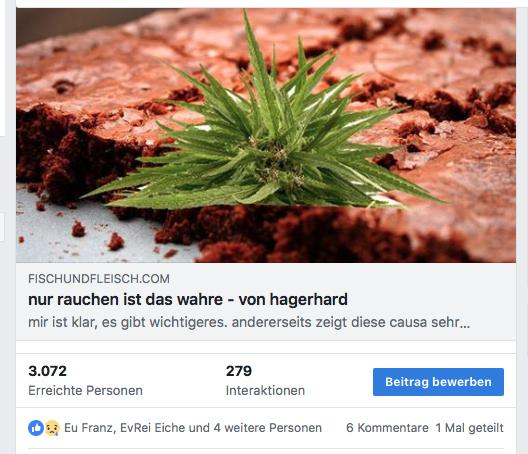Open the 'Interaktionen' insights label

click(x=265, y=391)
